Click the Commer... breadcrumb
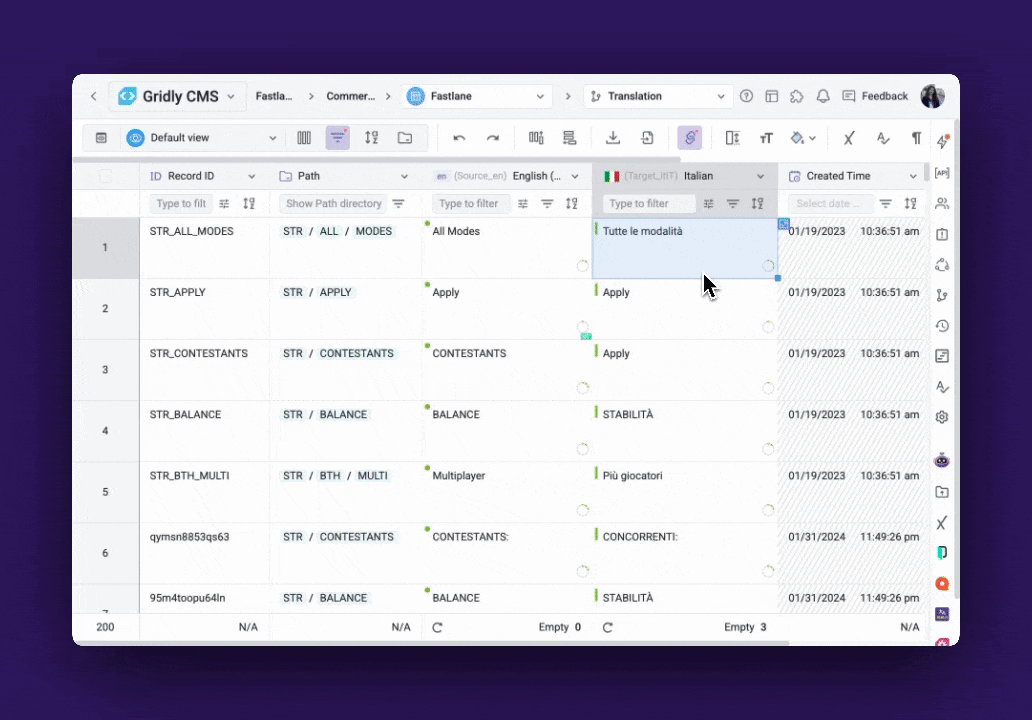Screen dimensions: 1032x720 pyautogui.click(x=351, y=96)
